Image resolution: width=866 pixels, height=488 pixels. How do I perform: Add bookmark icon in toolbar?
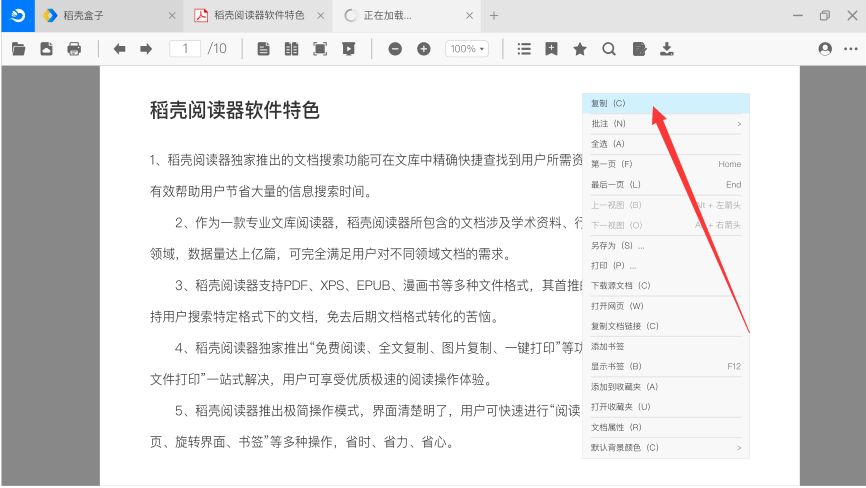(551, 49)
